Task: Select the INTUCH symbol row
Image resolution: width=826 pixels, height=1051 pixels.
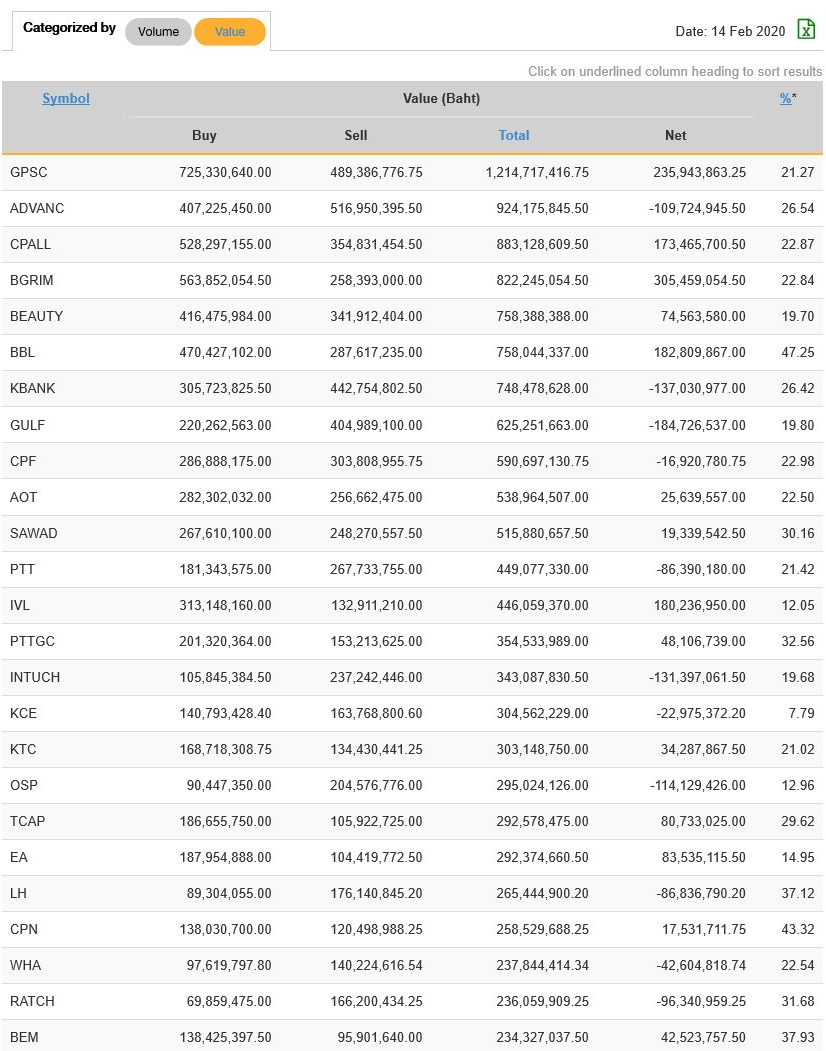Action: point(35,677)
